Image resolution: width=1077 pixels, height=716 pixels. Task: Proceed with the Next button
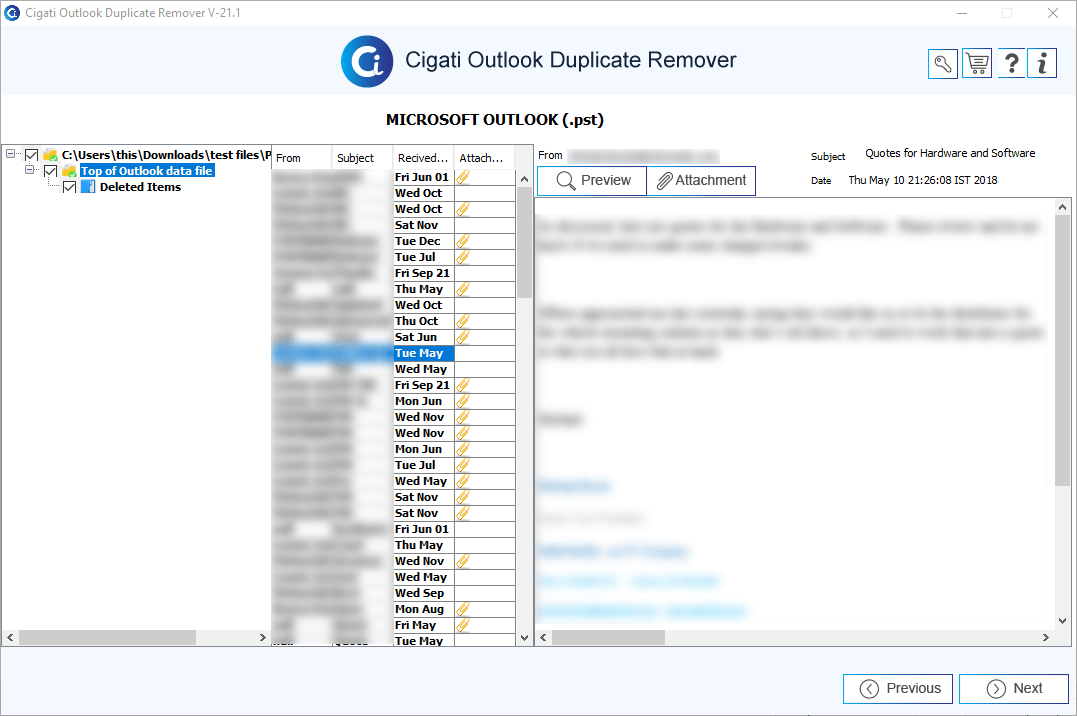(x=1014, y=689)
